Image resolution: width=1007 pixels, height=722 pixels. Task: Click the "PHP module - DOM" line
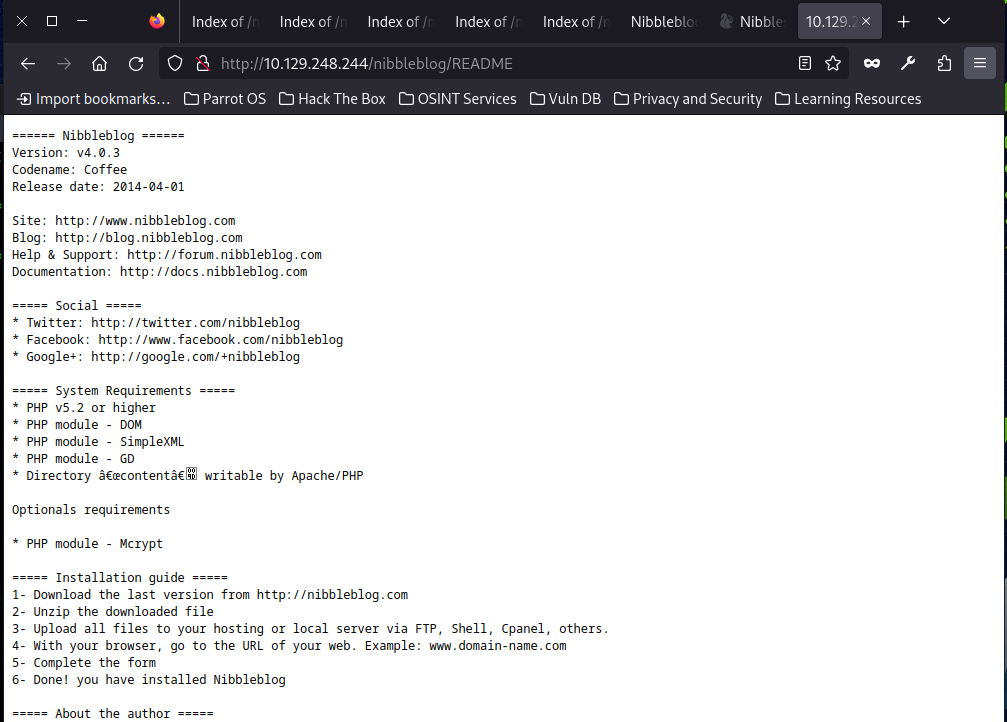(x=76, y=425)
